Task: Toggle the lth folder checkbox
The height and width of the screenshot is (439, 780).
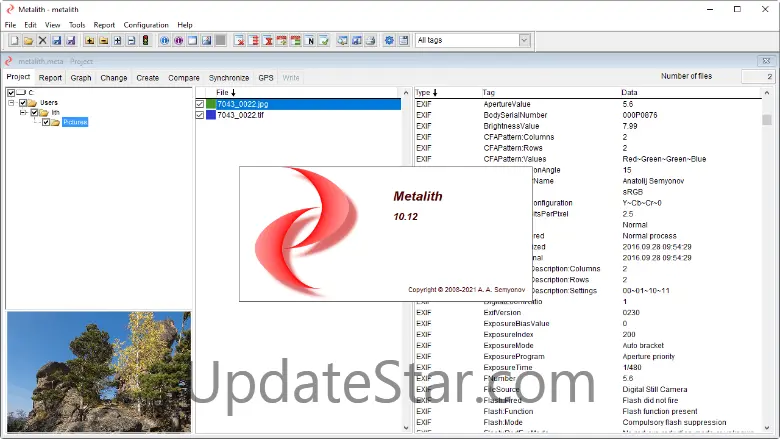Action: point(34,113)
